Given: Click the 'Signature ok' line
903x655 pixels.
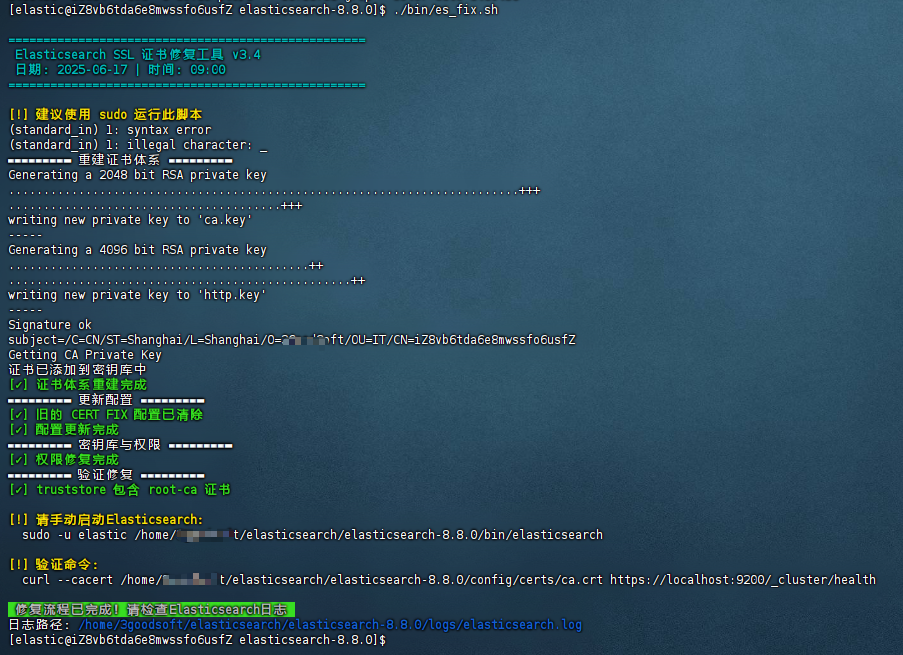Looking at the screenshot, I should coord(50,324).
